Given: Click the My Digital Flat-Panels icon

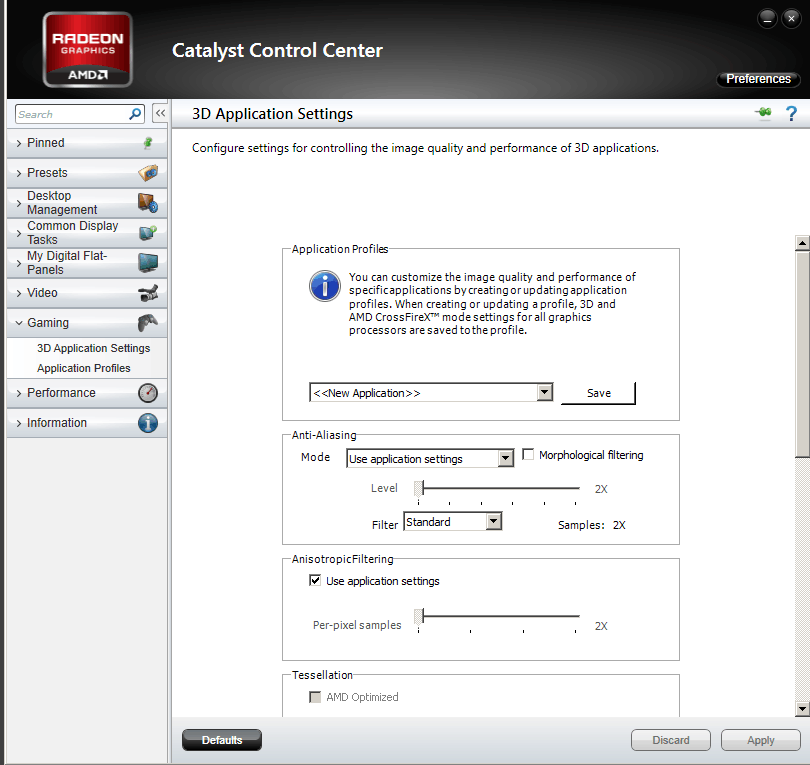Looking at the screenshot, I should pos(148,262).
